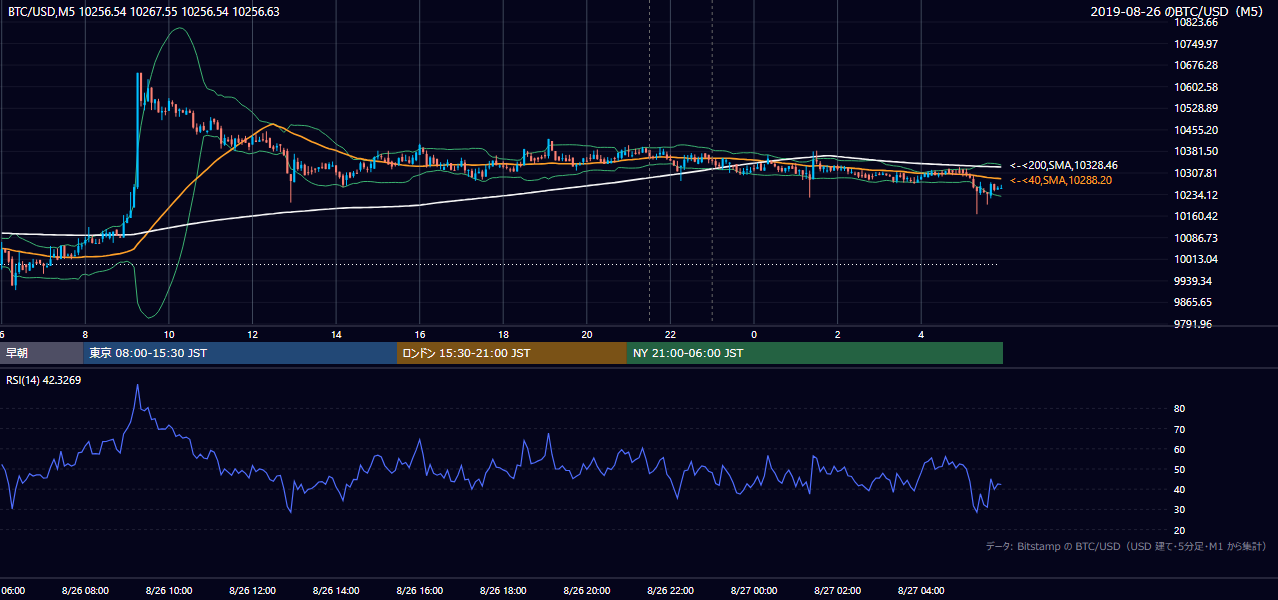Click the ロンドン 15:30-21:00 JST session bar
Image resolution: width=1278 pixels, height=600 pixels.
click(x=512, y=353)
